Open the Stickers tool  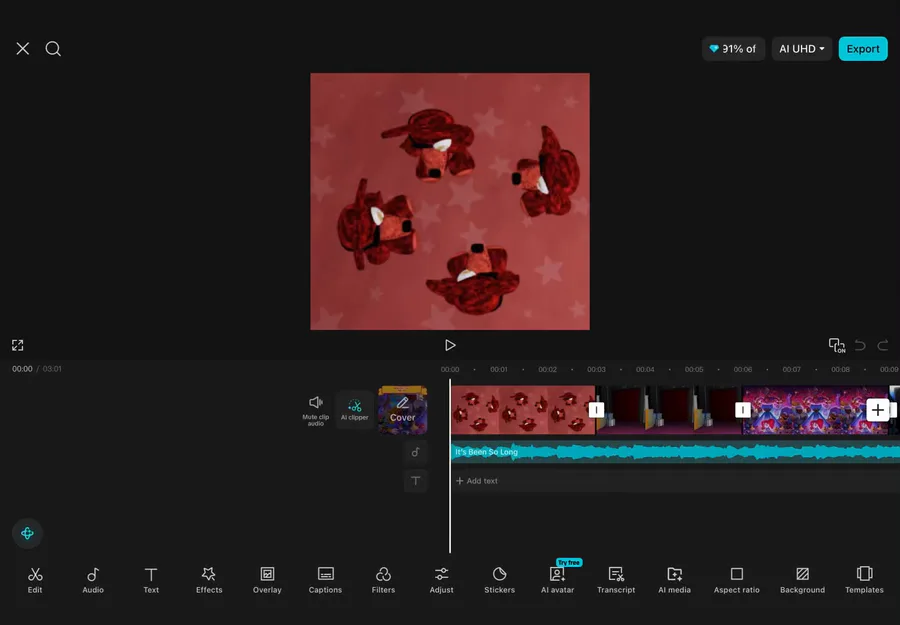click(499, 580)
